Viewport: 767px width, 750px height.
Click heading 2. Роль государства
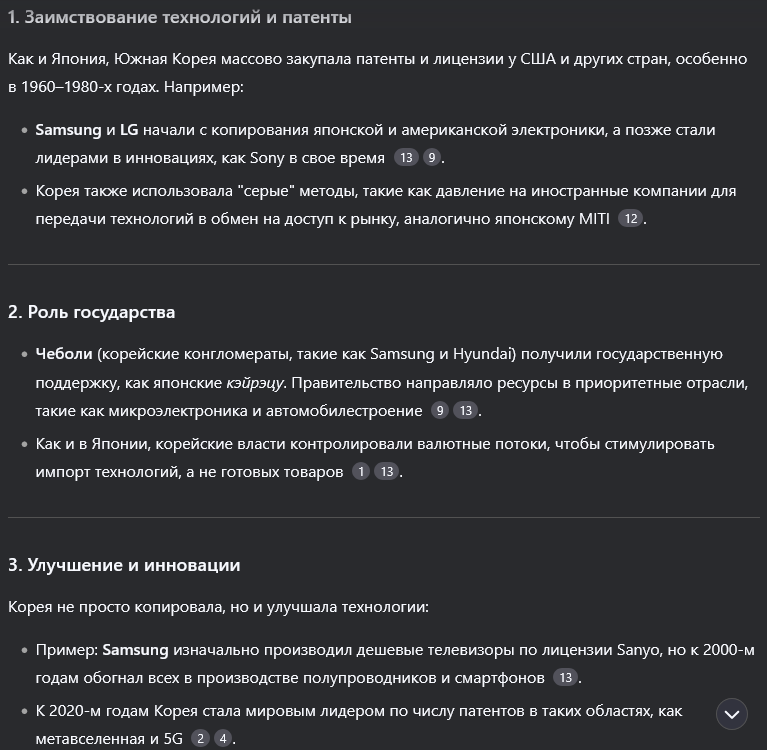[91, 312]
